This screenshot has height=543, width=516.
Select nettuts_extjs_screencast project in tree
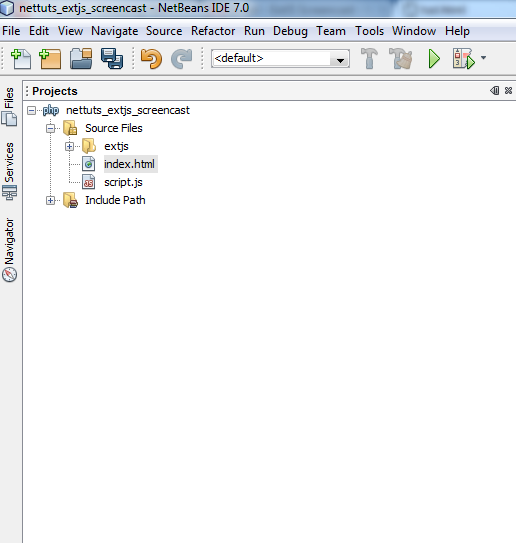pos(128,110)
